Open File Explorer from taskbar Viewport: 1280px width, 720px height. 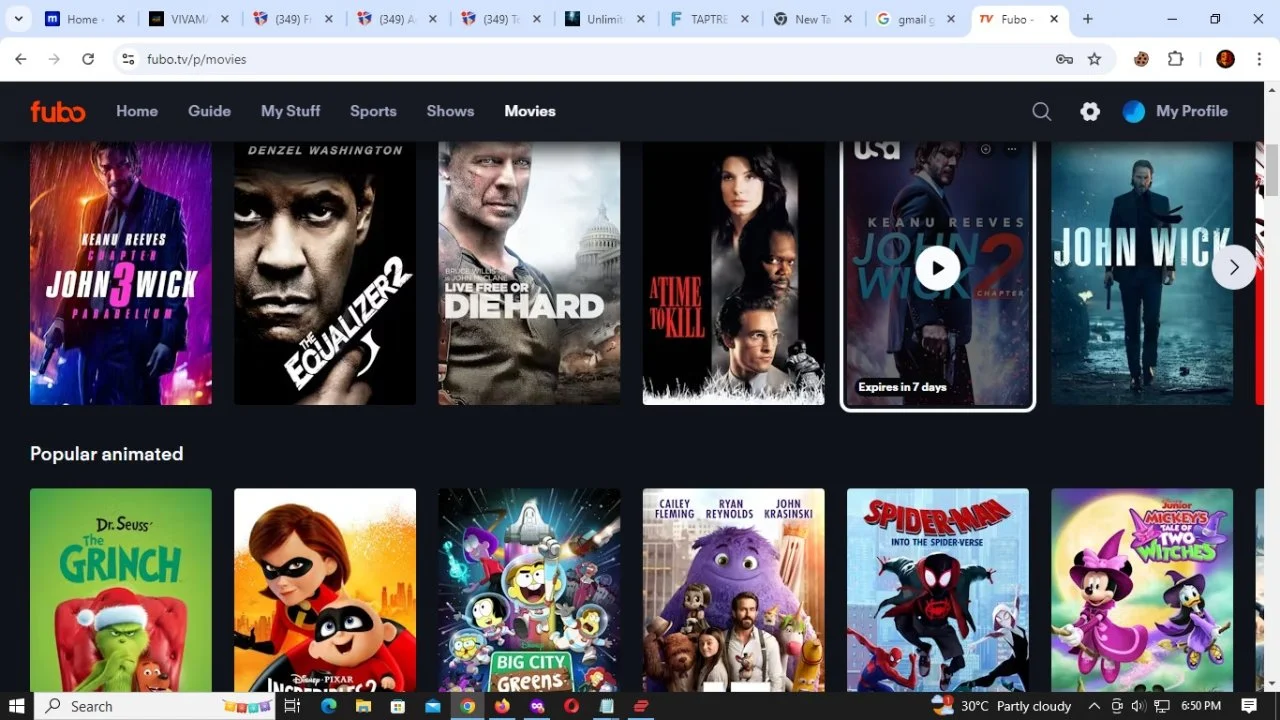pos(363,706)
